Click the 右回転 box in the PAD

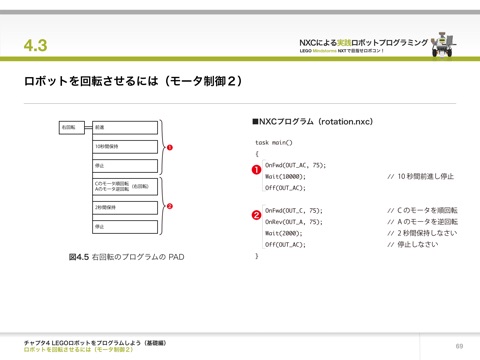(72, 128)
